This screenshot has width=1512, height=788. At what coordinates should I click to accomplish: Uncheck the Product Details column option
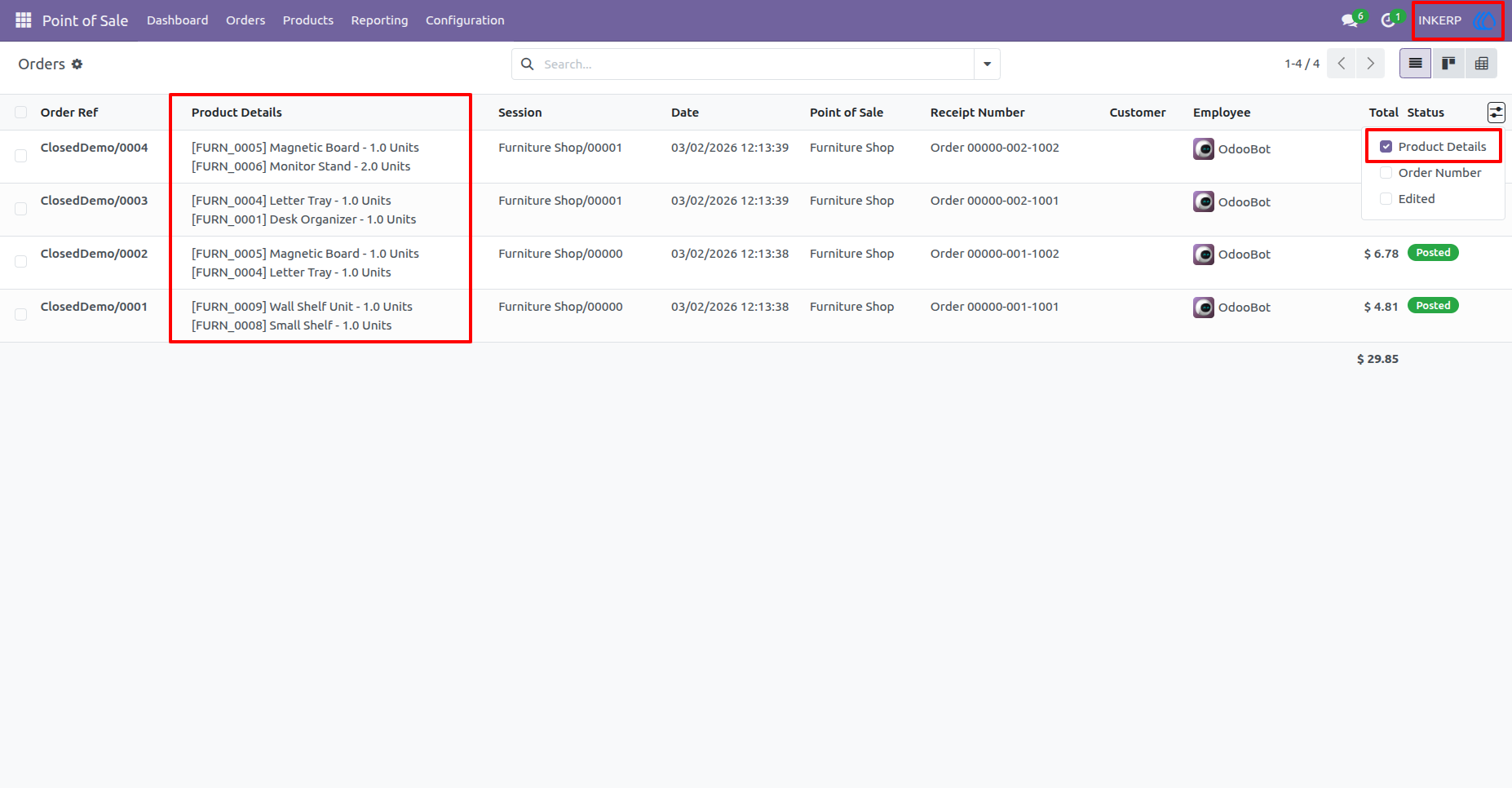coord(1386,147)
